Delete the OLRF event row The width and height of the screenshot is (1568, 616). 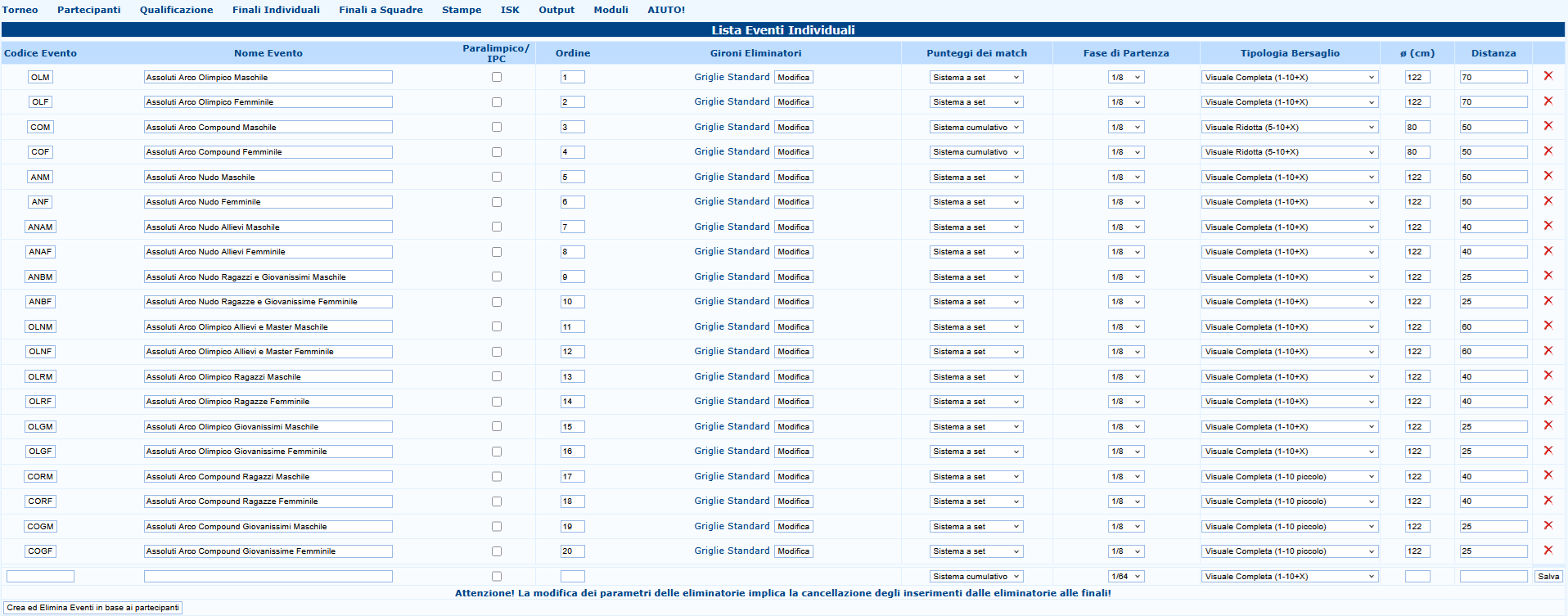click(x=1548, y=401)
